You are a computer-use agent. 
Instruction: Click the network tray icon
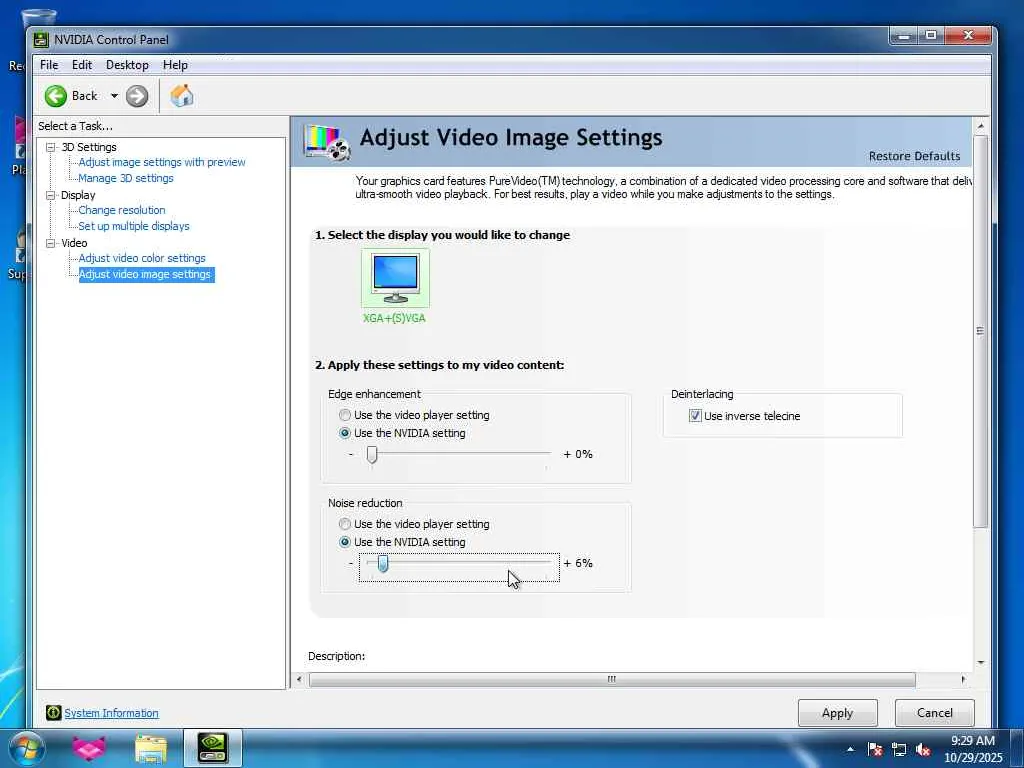click(899, 750)
